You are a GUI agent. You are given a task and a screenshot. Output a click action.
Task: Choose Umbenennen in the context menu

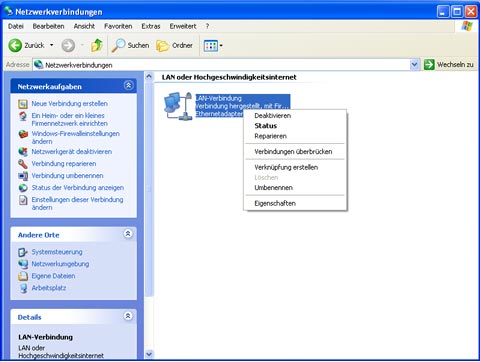(x=295, y=188)
